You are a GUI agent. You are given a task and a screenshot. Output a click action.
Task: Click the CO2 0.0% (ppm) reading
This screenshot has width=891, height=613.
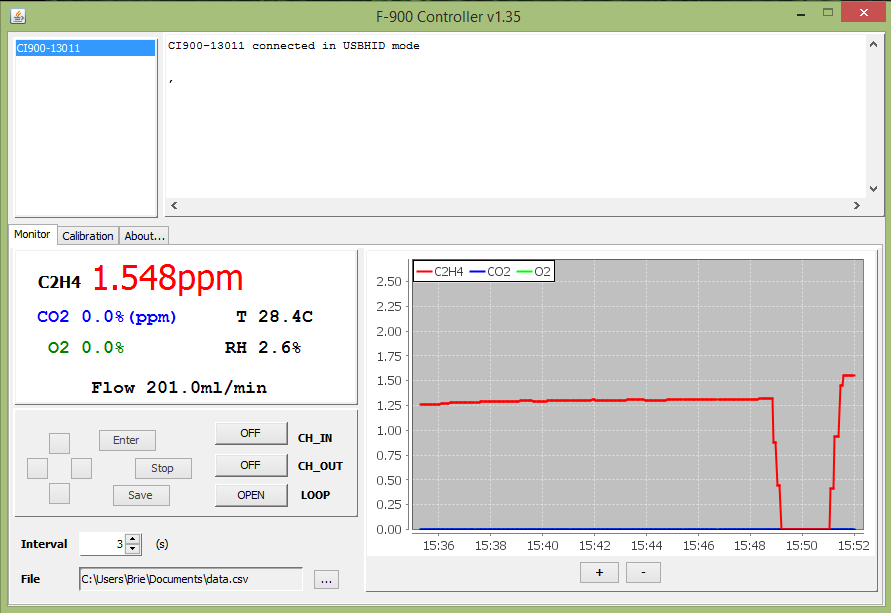click(x=107, y=317)
